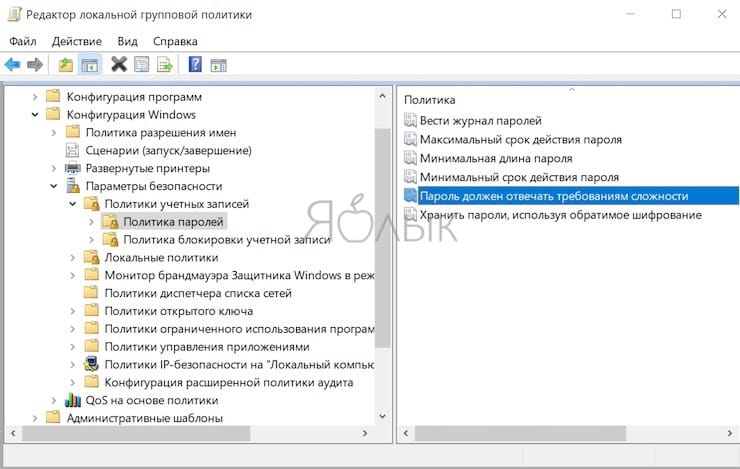Toggle the action pane toolbar icon
Viewport: 740px width, 469px height.
219,65
